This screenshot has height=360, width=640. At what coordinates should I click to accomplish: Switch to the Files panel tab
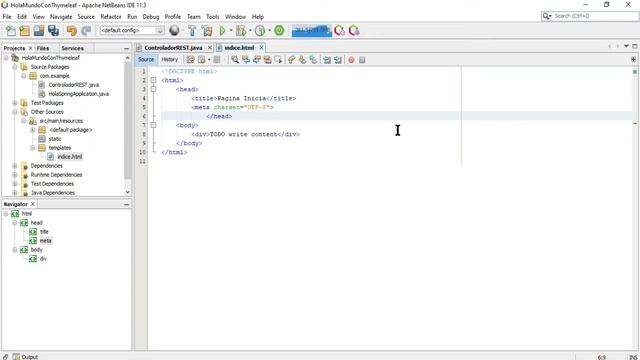[x=43, y=48]
